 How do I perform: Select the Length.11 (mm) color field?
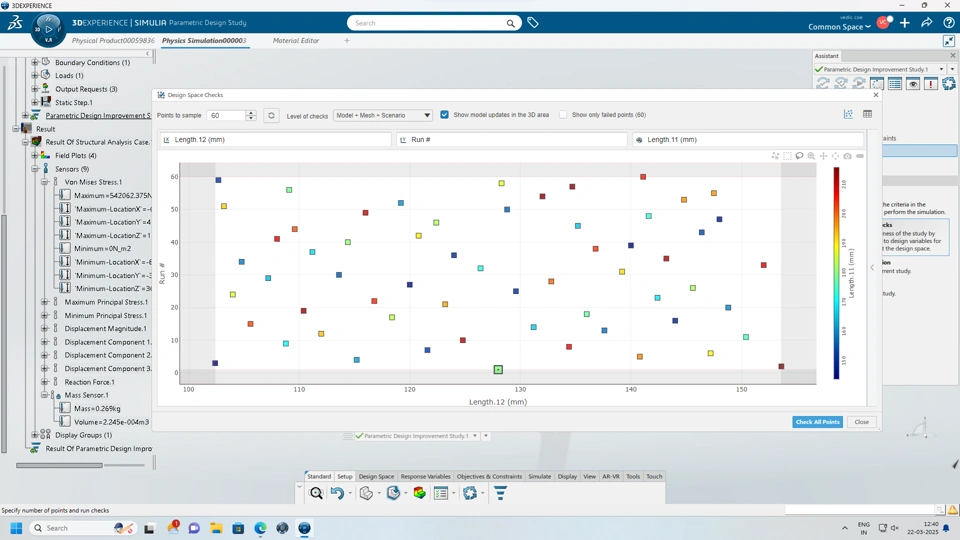pyautogui.click(x=748, y=140)
